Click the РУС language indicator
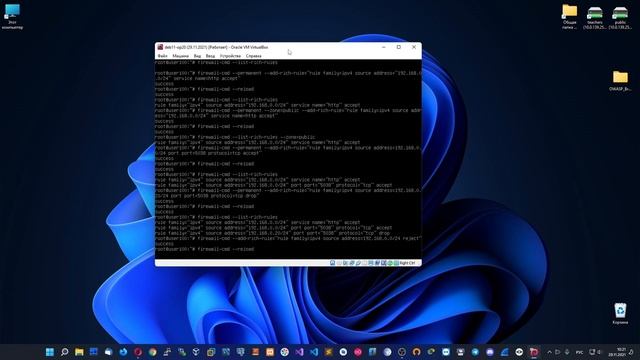This screenshot has width=640, height=360. (x=579, y=352)
